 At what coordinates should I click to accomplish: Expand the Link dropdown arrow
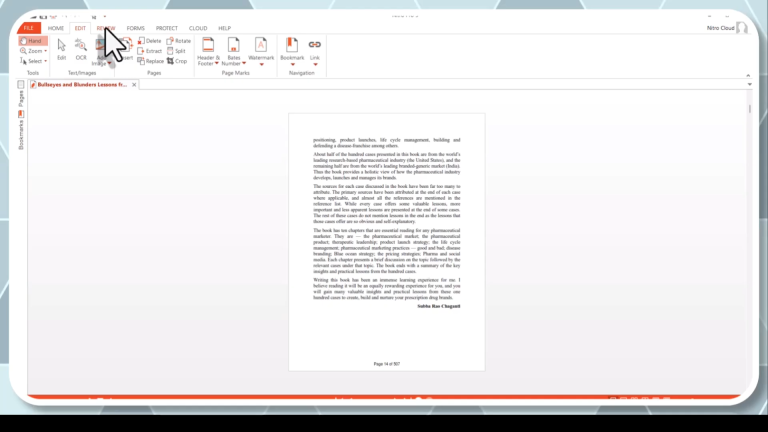coord(315,65)
